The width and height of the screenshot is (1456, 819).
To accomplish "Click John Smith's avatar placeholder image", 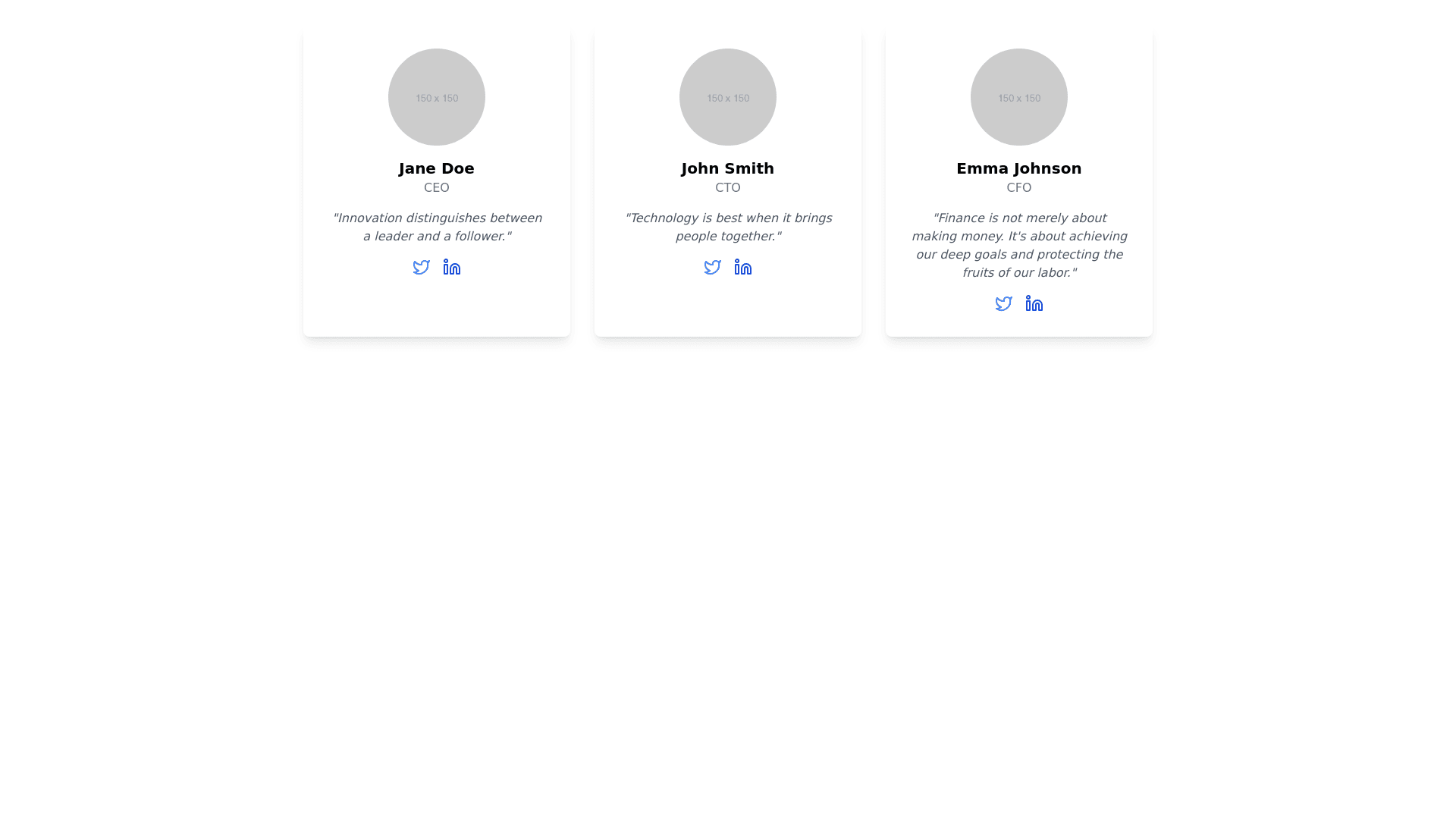I will (x=728, y=97).
